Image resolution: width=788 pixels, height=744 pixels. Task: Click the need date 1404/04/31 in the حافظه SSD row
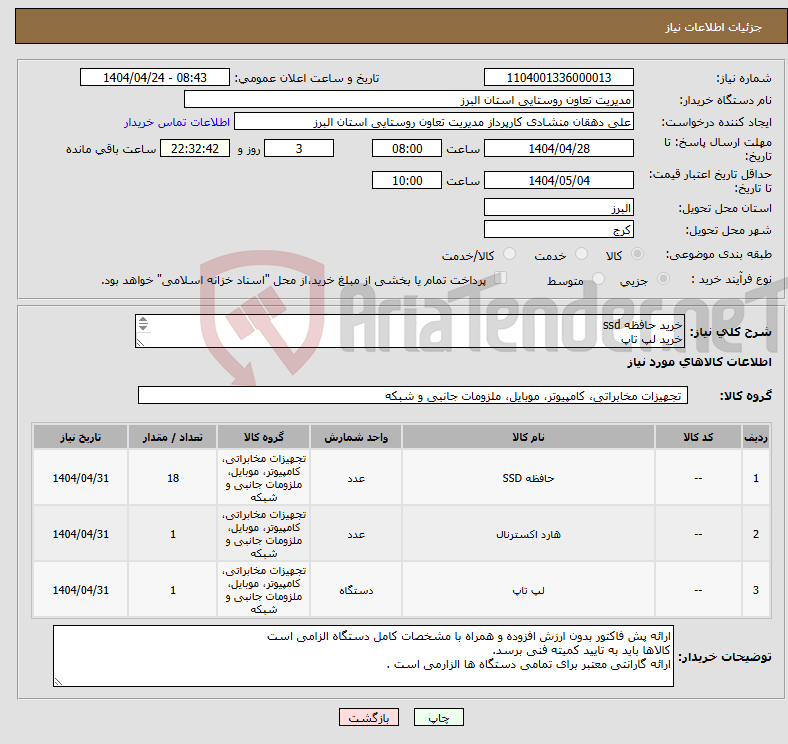80,478
